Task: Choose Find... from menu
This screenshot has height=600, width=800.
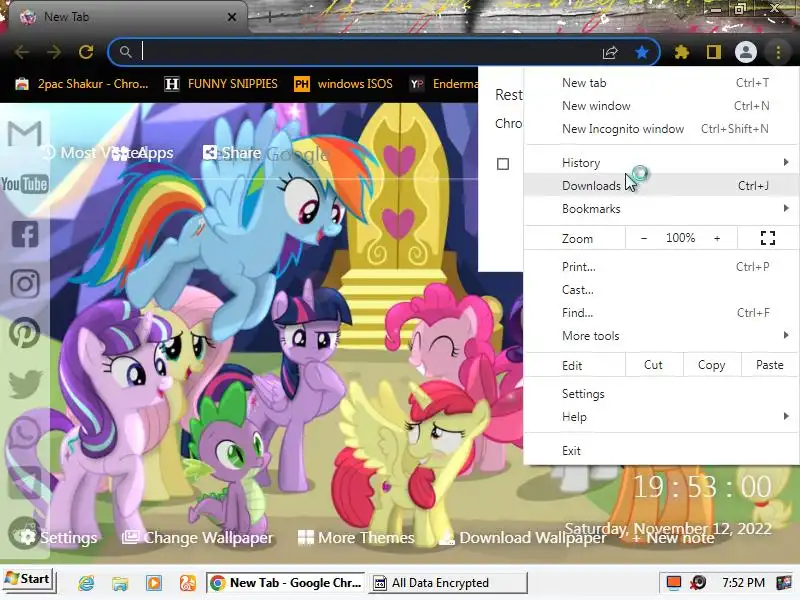Action: pyautogui.click(x=661, y=312)
